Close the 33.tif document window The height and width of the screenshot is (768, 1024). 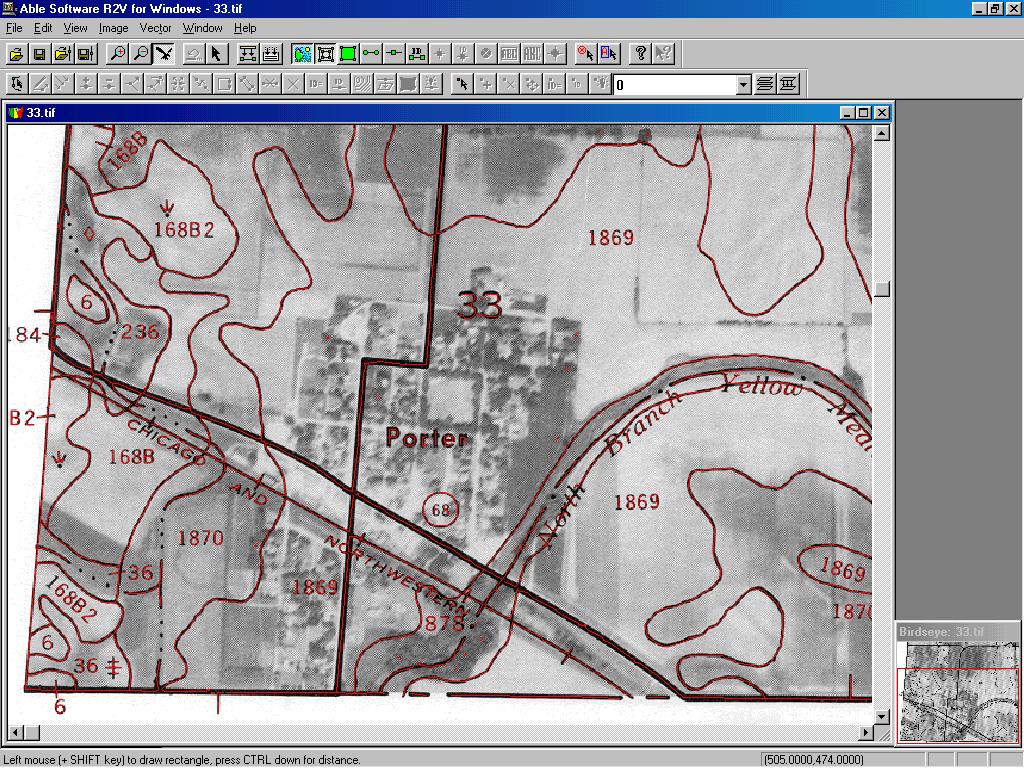882,112
